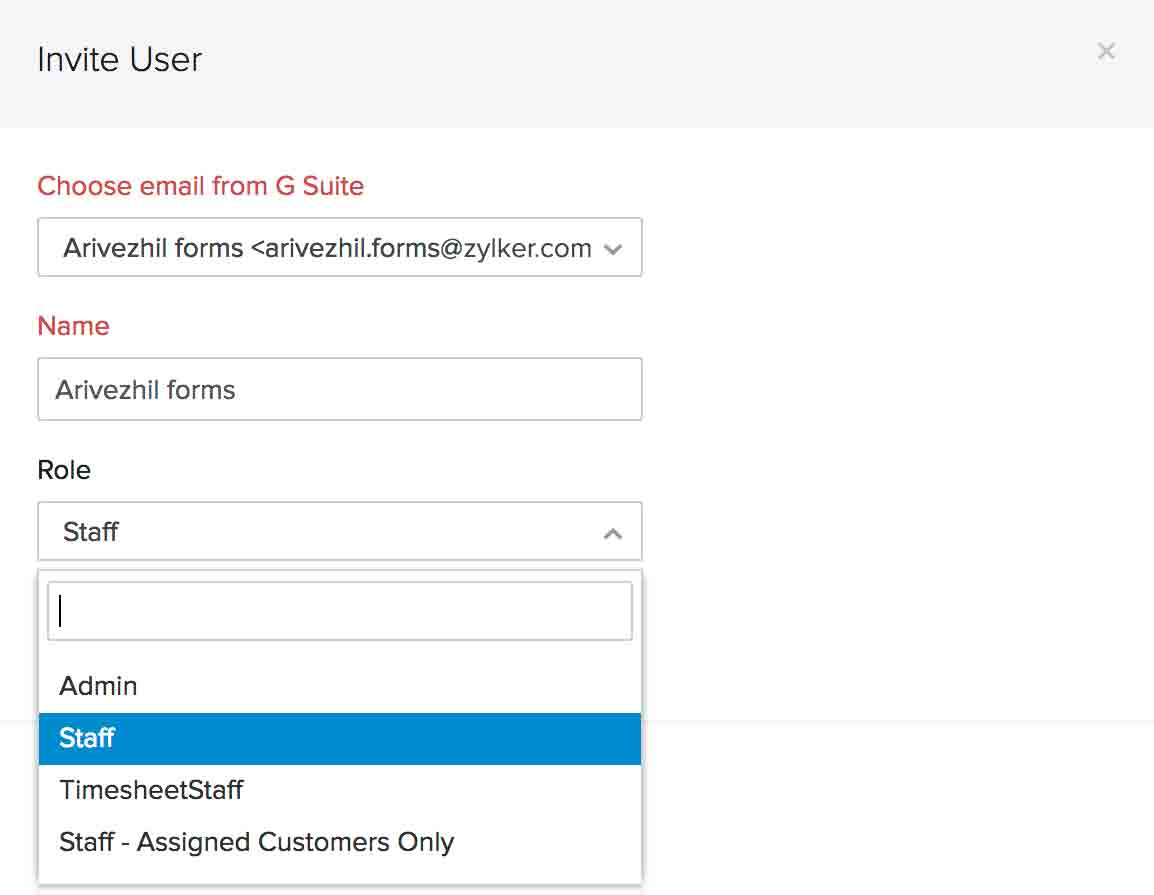This screenshot has height=895, width=1154.
Task: Click the Role field label
Action: (64, 470)
